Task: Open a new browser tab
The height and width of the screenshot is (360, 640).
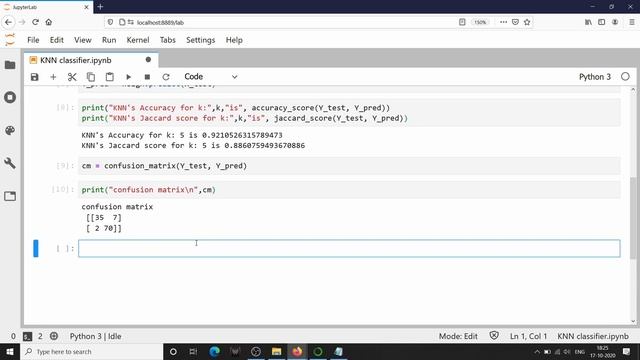Action: pyautogui.click(x=100, y=7)
